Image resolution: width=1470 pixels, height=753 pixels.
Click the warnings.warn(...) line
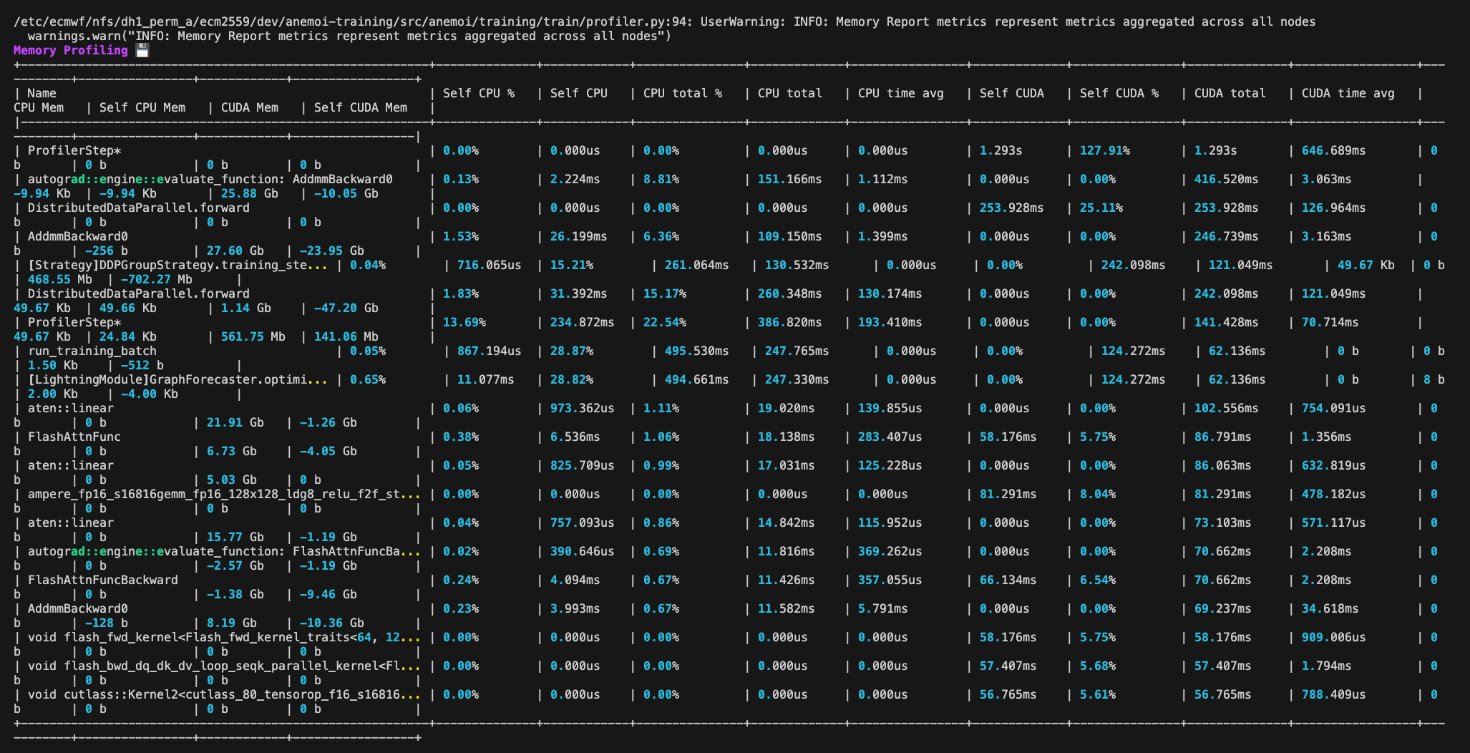coord(349,36)
